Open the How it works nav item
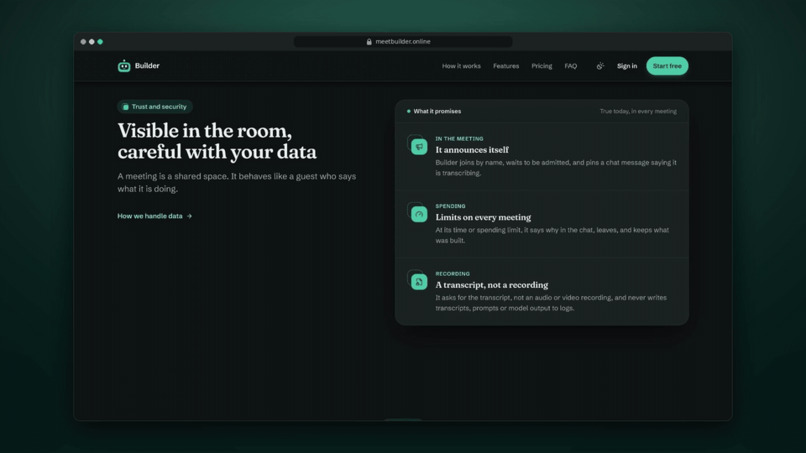 pyautogui.click(x=461, y=66)
